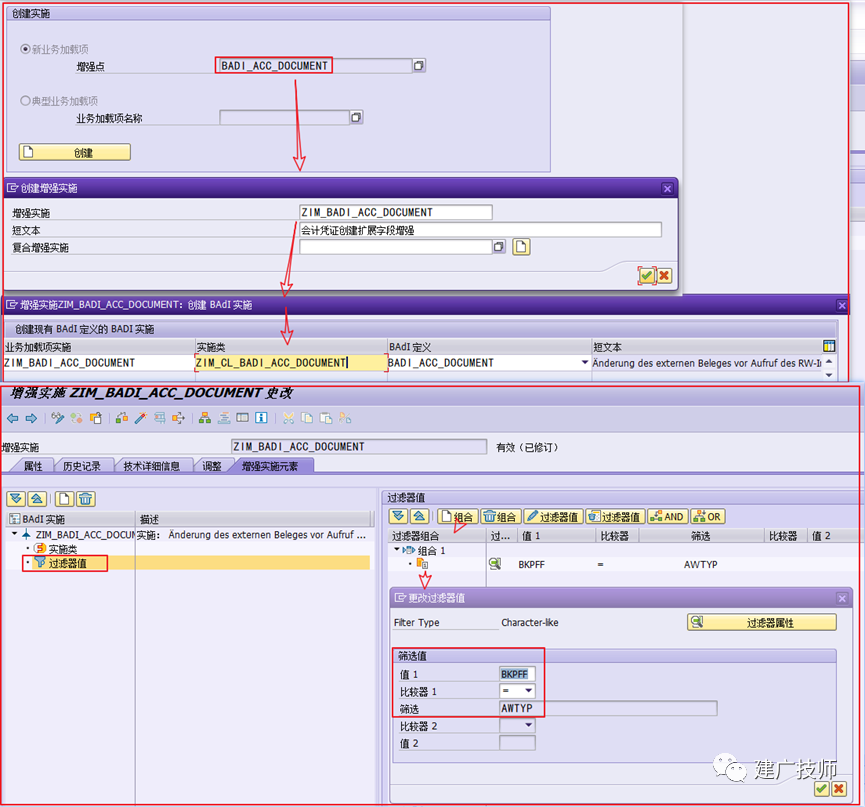Click the AND button
The image size is (865, 807).
coord(667,516)
